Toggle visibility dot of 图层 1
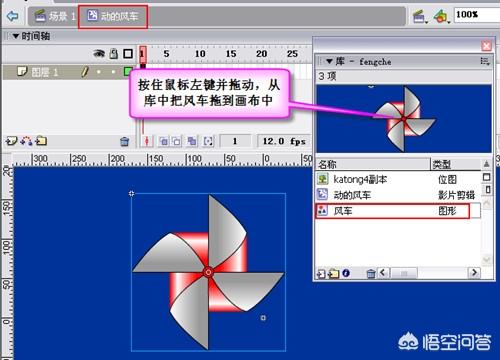500x360 pixels. 99,72
